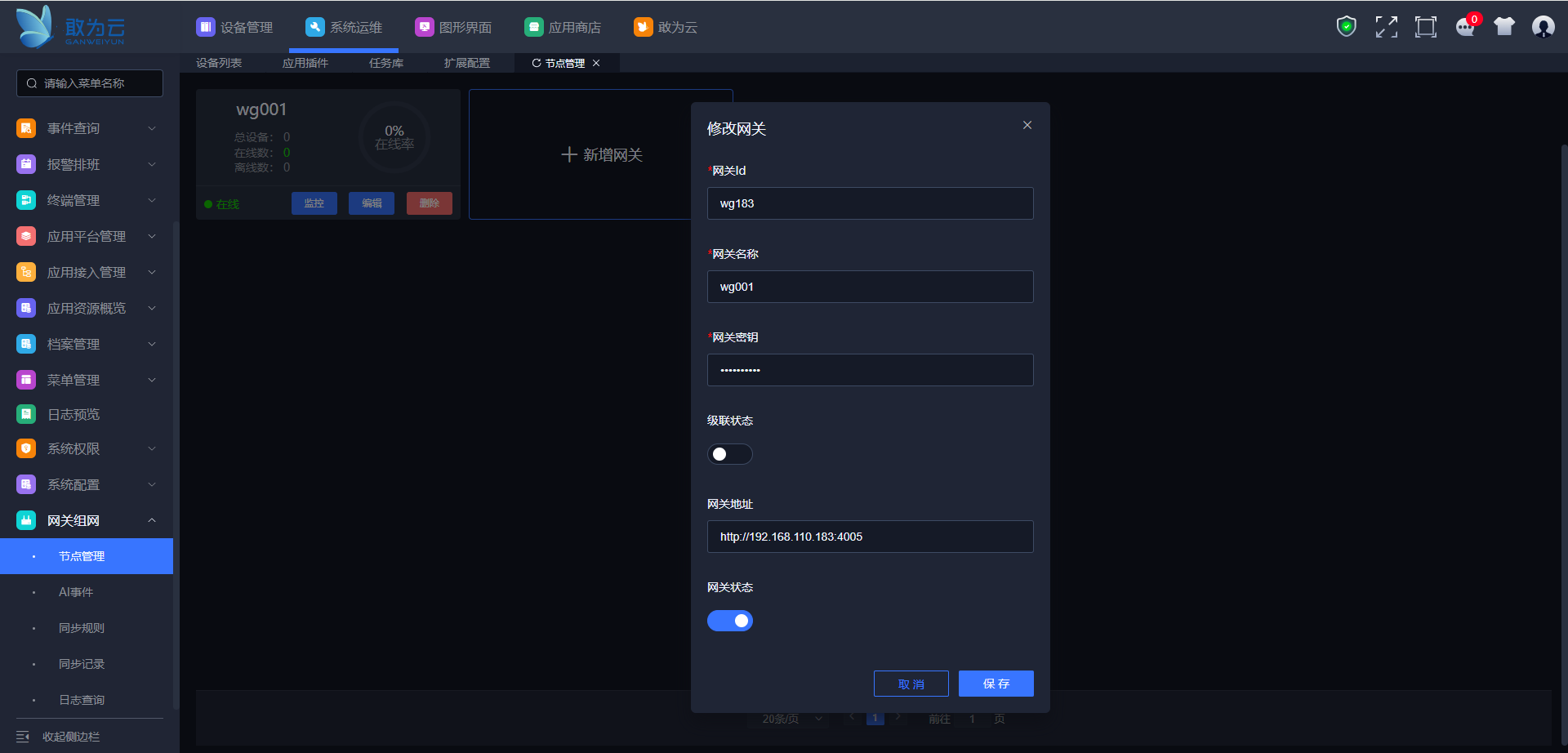Click the 应用资源概览 sidebar icon
The width and height of the screenshot is (1568, 753).
pos(26,308)
